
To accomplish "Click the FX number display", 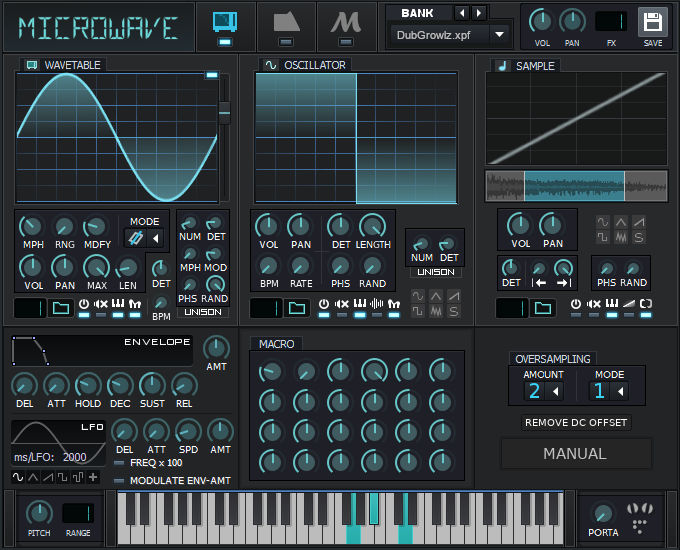I will click(x=611, y=21).
